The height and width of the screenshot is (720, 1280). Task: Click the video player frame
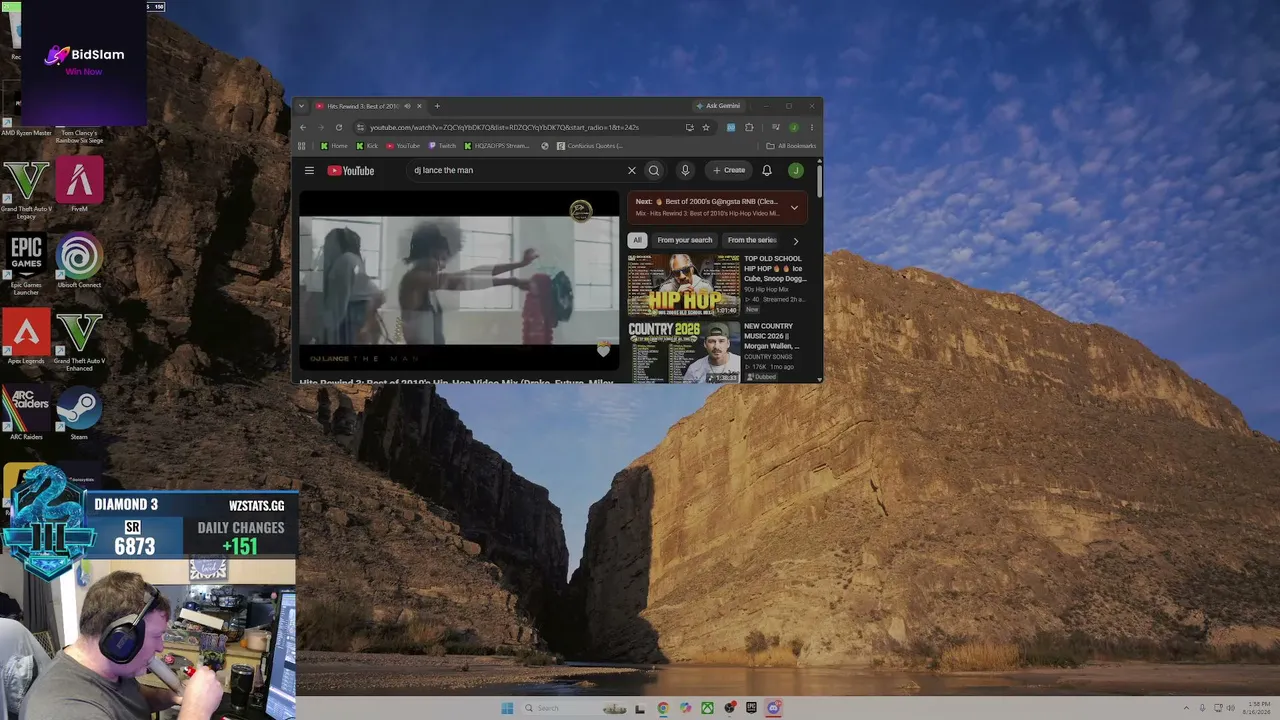(x=459, y=280)
